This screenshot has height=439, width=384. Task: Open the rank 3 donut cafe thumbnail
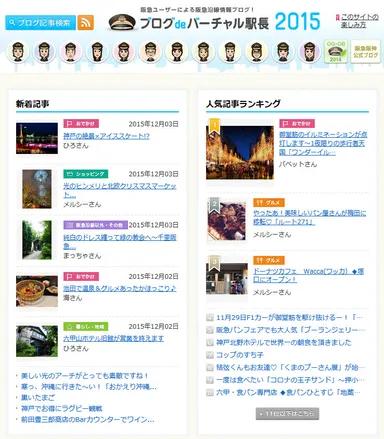coord(227,279)
